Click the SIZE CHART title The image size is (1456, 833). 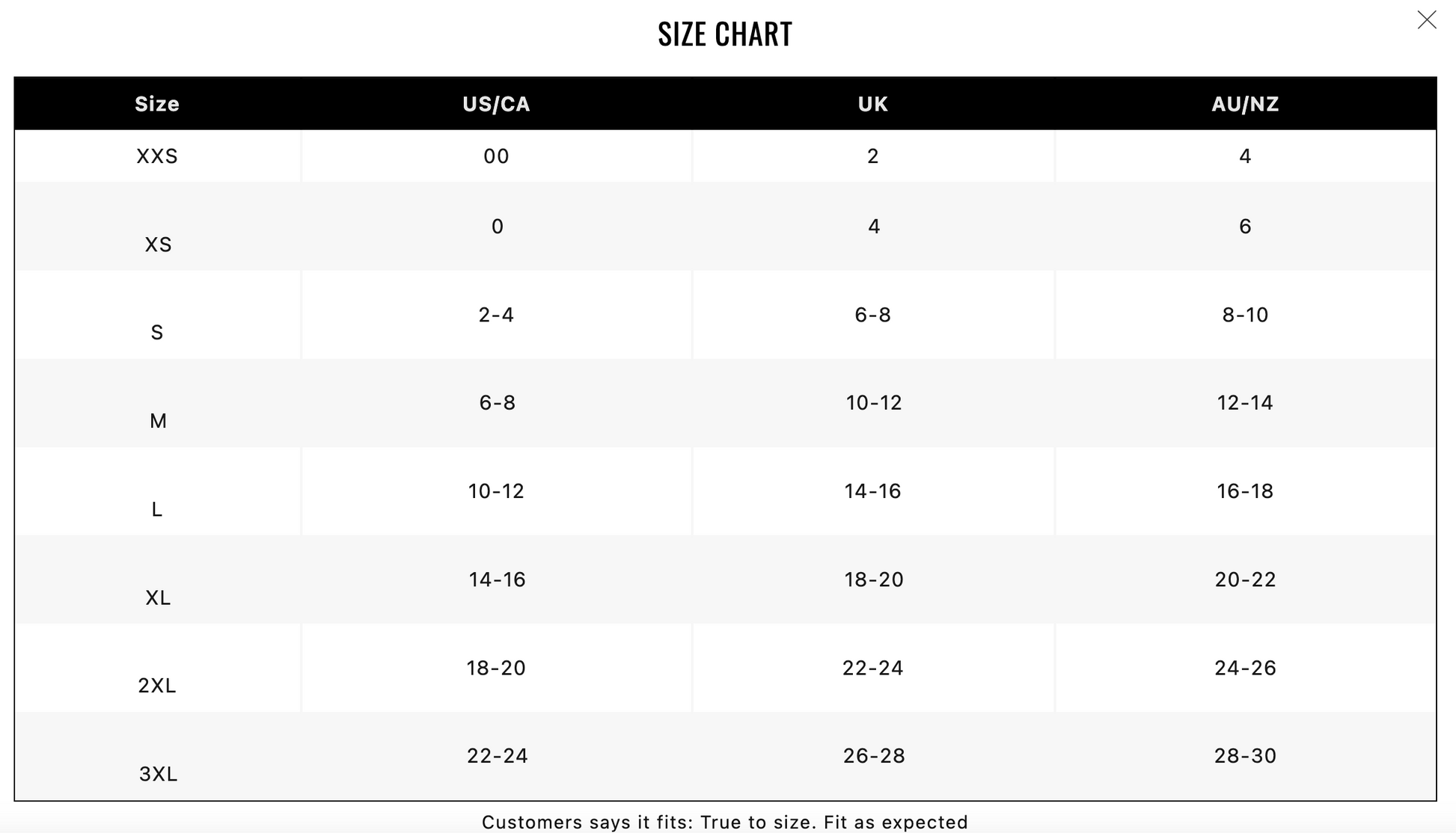pos(725,34)
